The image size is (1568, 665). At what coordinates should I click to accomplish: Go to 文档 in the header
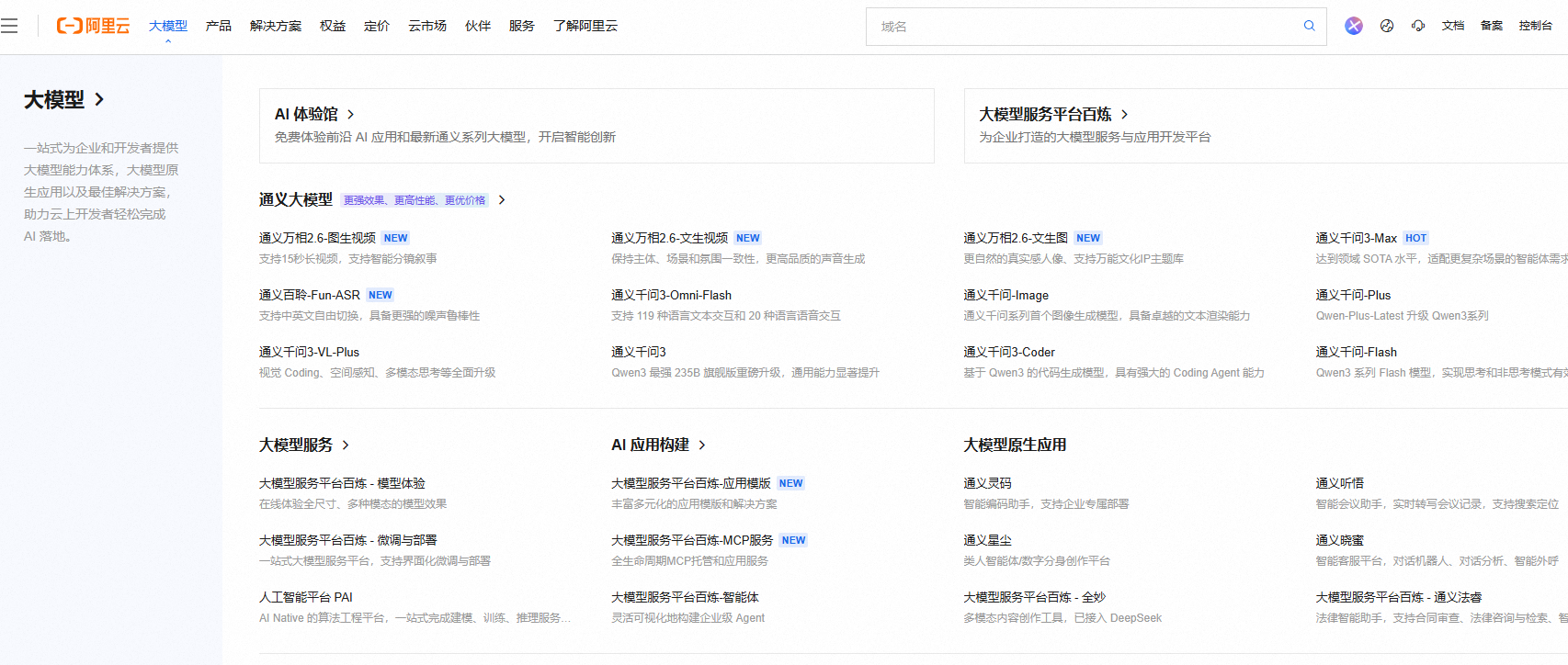click(1453, 26)
